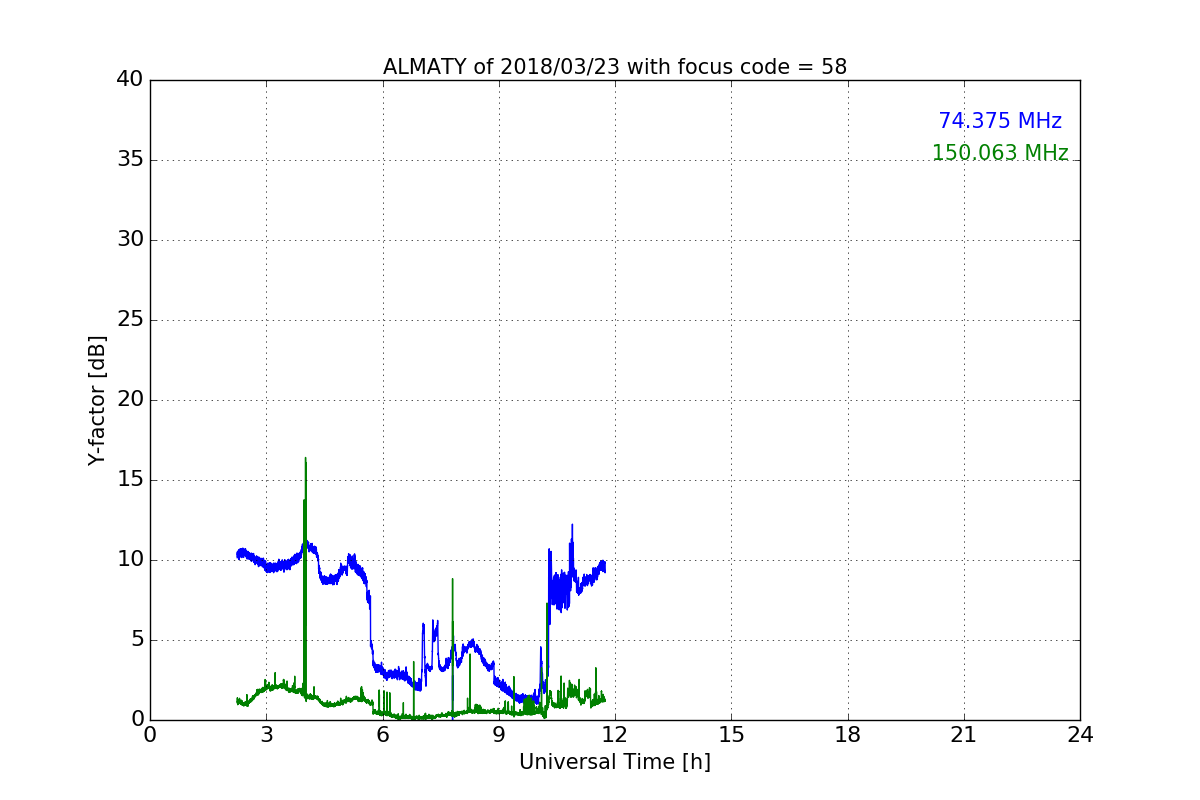Click the y-axis tick label '5'
The image size is (1200, 800).
pos(136,640)
